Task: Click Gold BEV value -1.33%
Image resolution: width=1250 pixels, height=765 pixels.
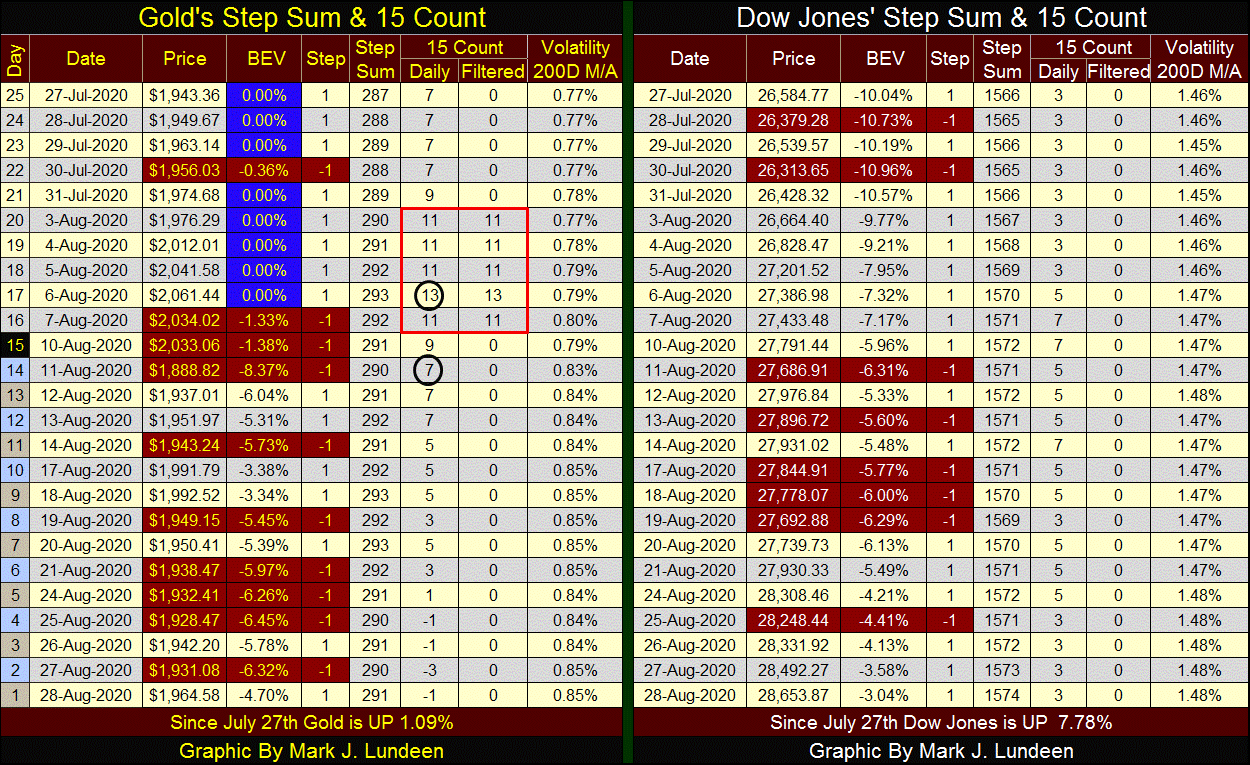Action: [x=265, y=321]
